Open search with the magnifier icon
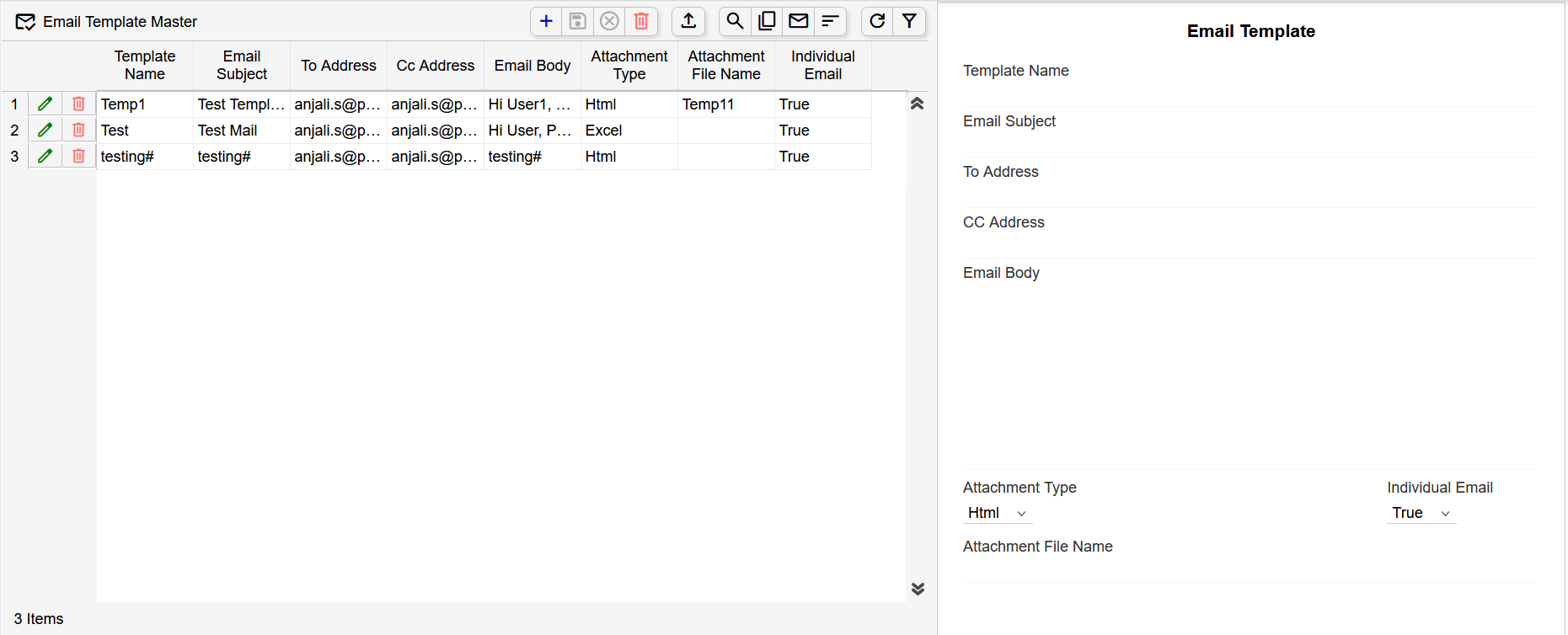 pyautogui.click(x=735, y=21)
